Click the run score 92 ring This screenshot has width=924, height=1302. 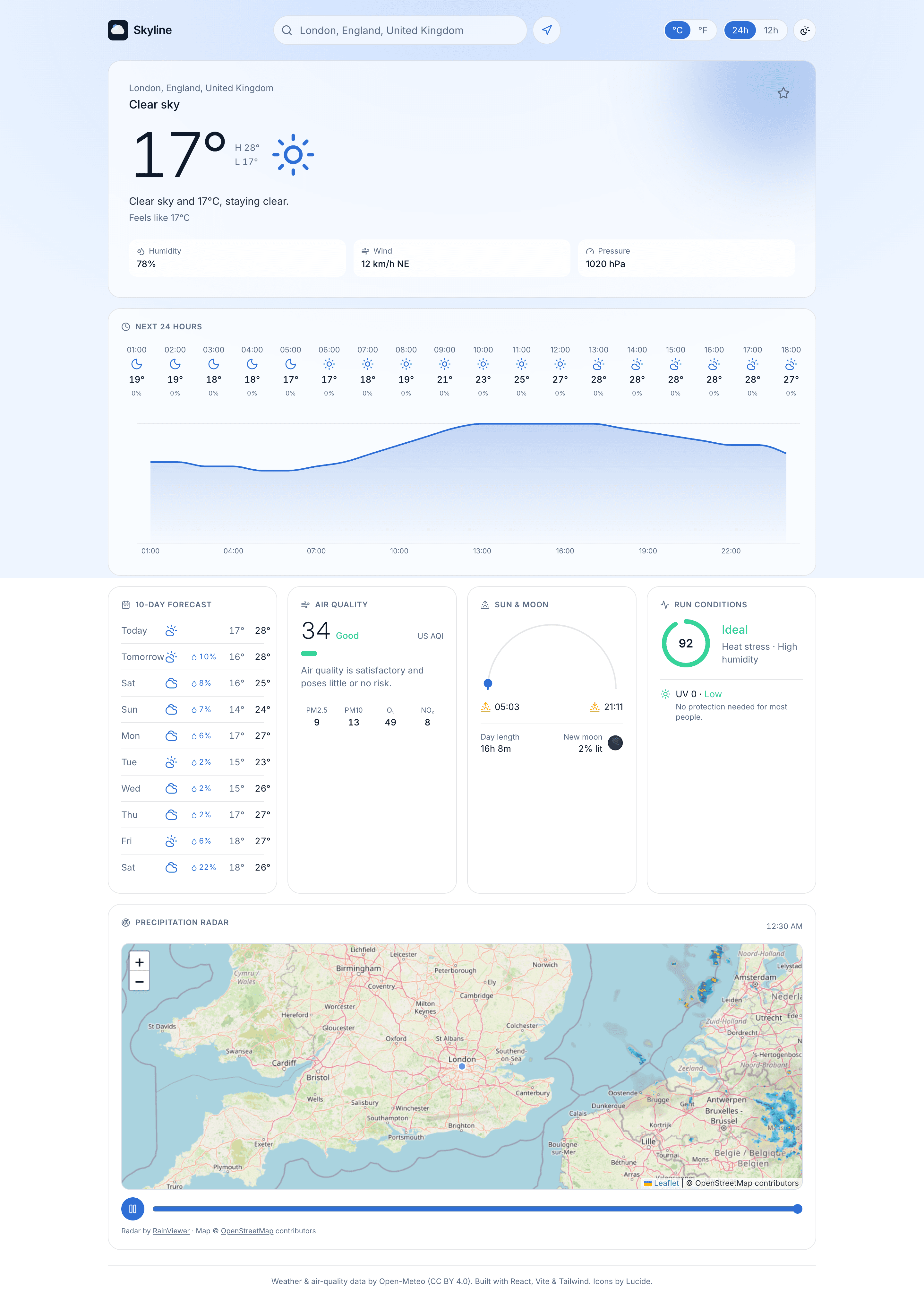pyautogui.click(x=686, y=643)
